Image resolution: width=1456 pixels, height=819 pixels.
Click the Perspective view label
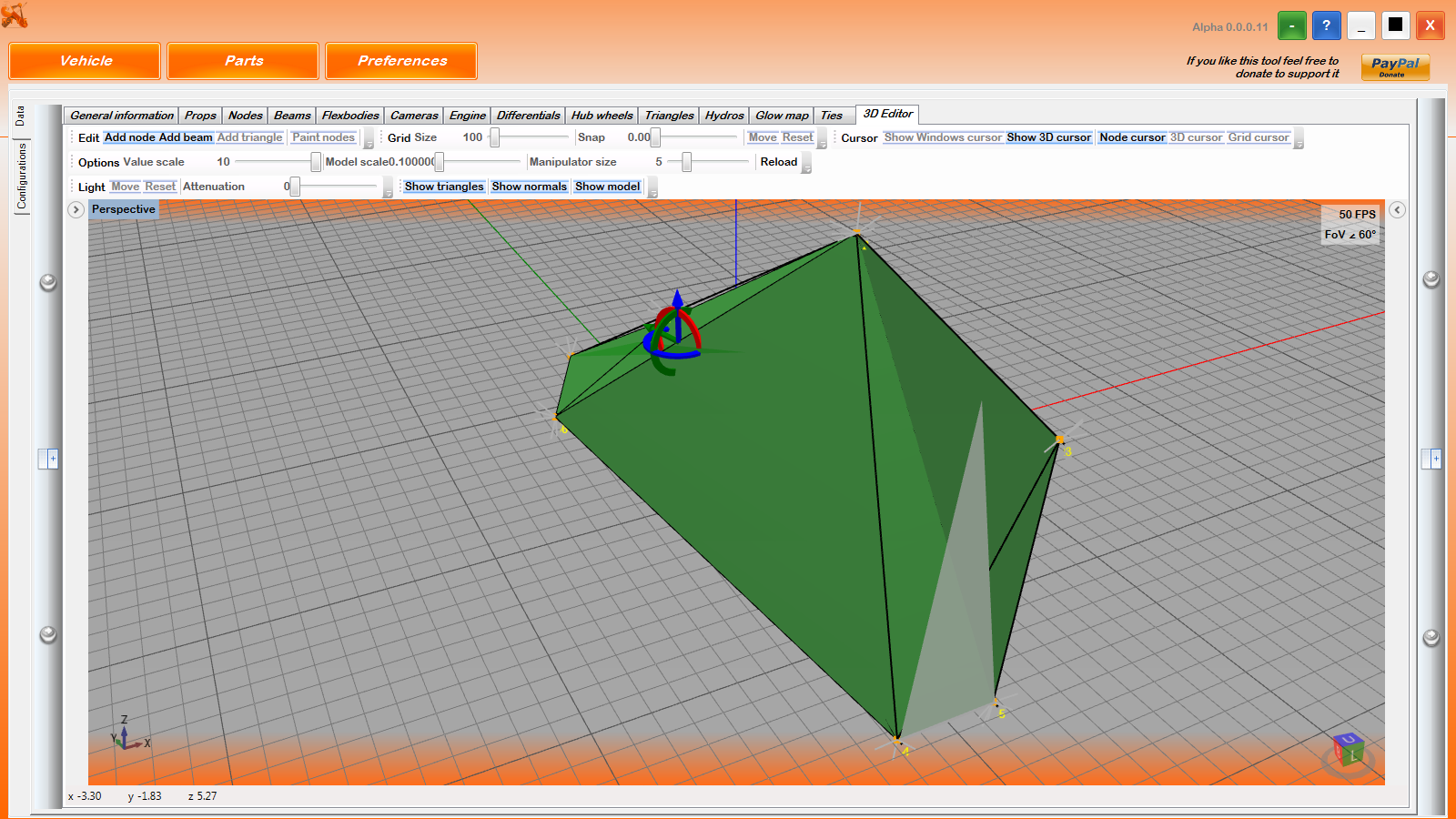(x=124, y=209)
